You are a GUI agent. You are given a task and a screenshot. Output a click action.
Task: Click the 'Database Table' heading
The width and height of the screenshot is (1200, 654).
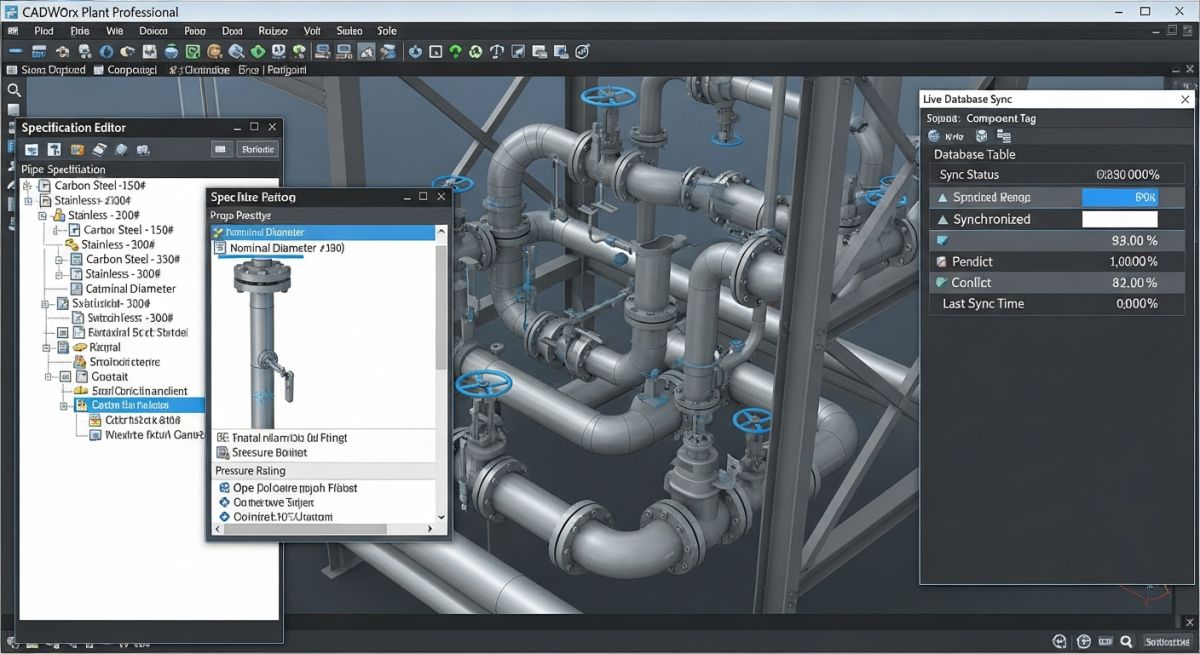click(974, 154)
